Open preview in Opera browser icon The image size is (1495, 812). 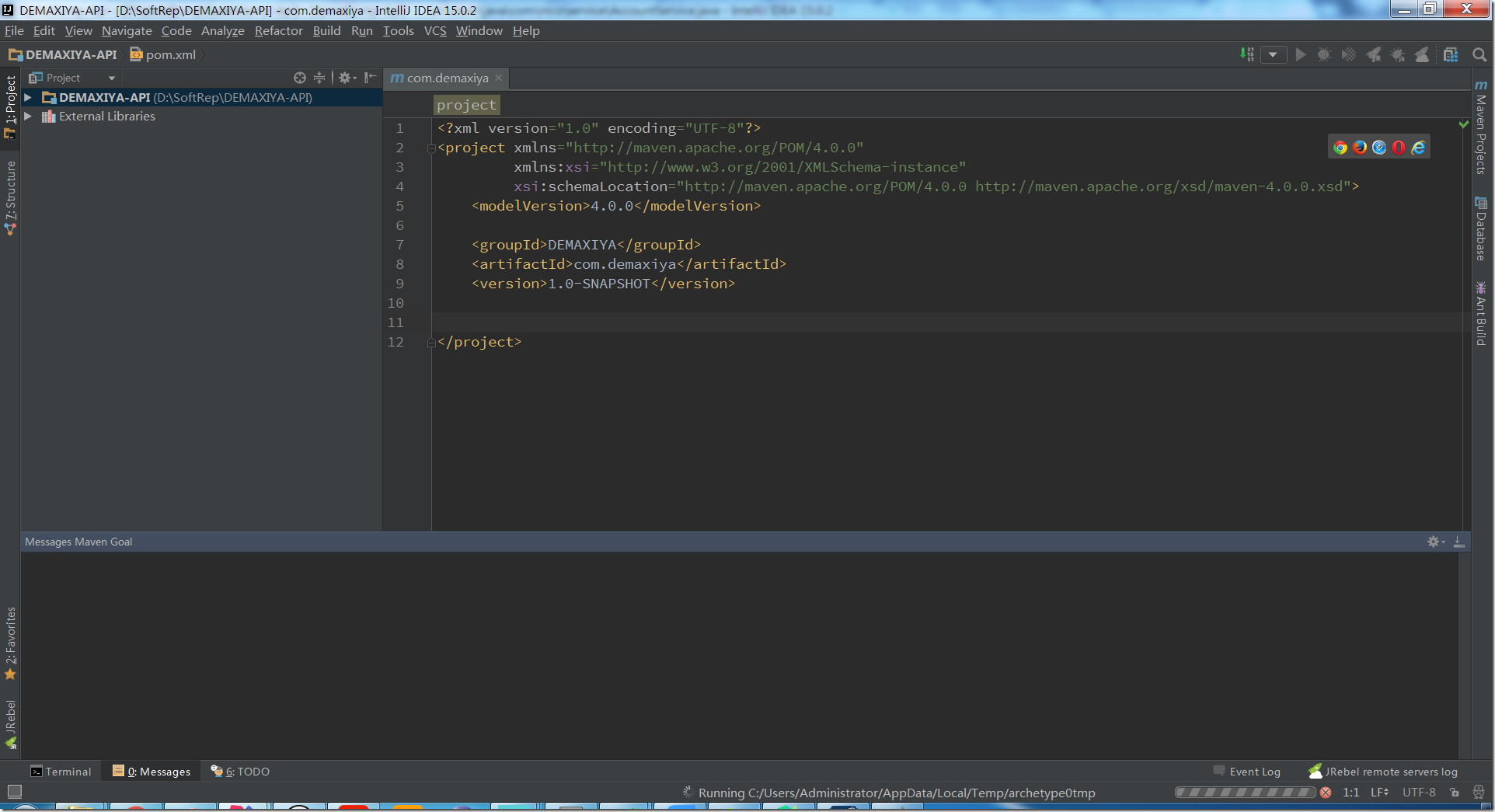click(x=1399, y=148)
